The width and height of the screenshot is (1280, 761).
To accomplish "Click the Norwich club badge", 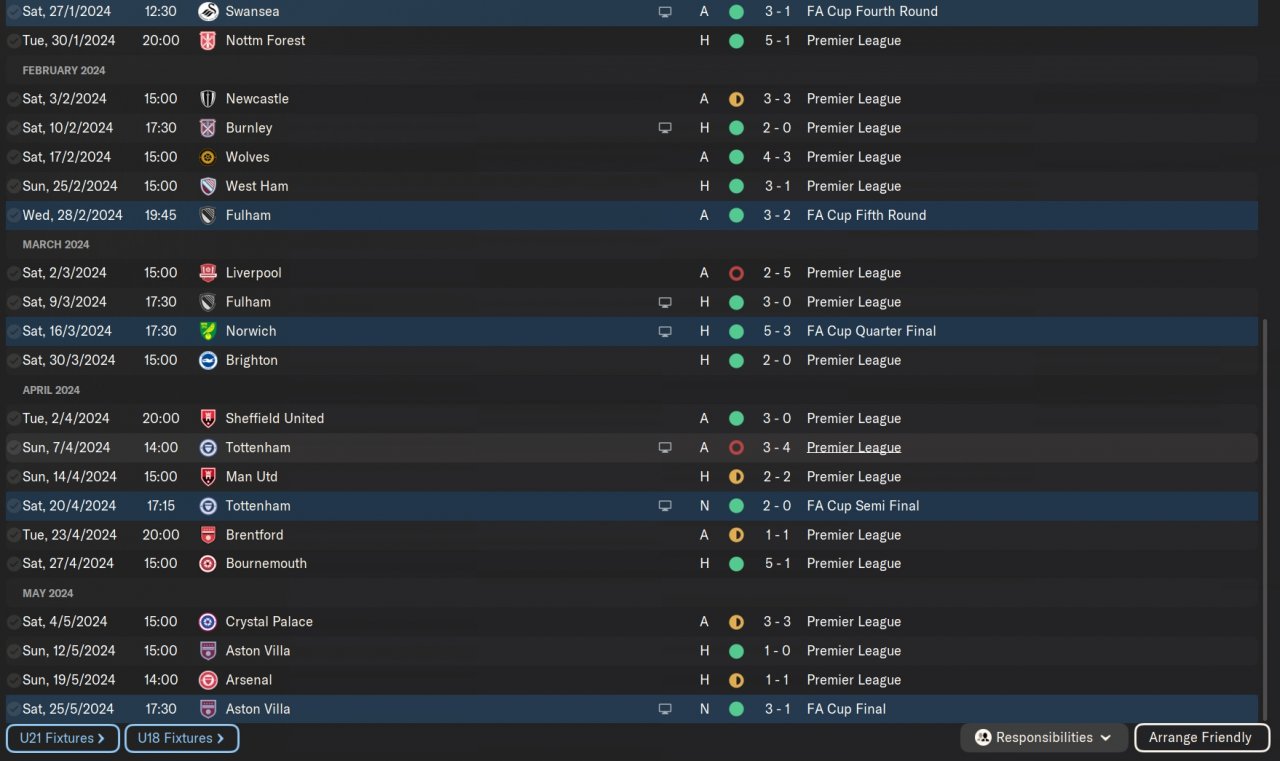I will point(208,331).
